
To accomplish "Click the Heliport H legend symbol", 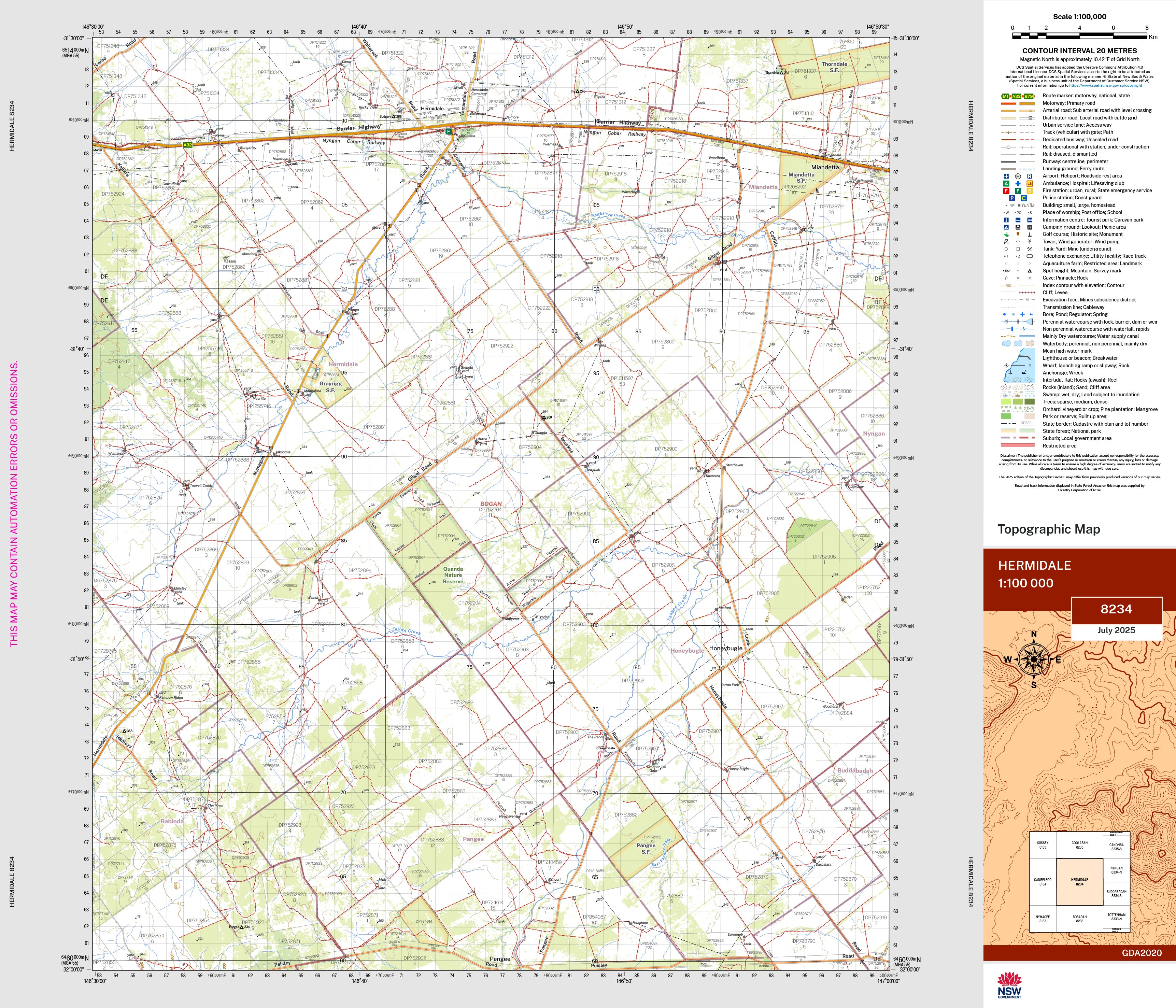I will (x=1018, y=176).
